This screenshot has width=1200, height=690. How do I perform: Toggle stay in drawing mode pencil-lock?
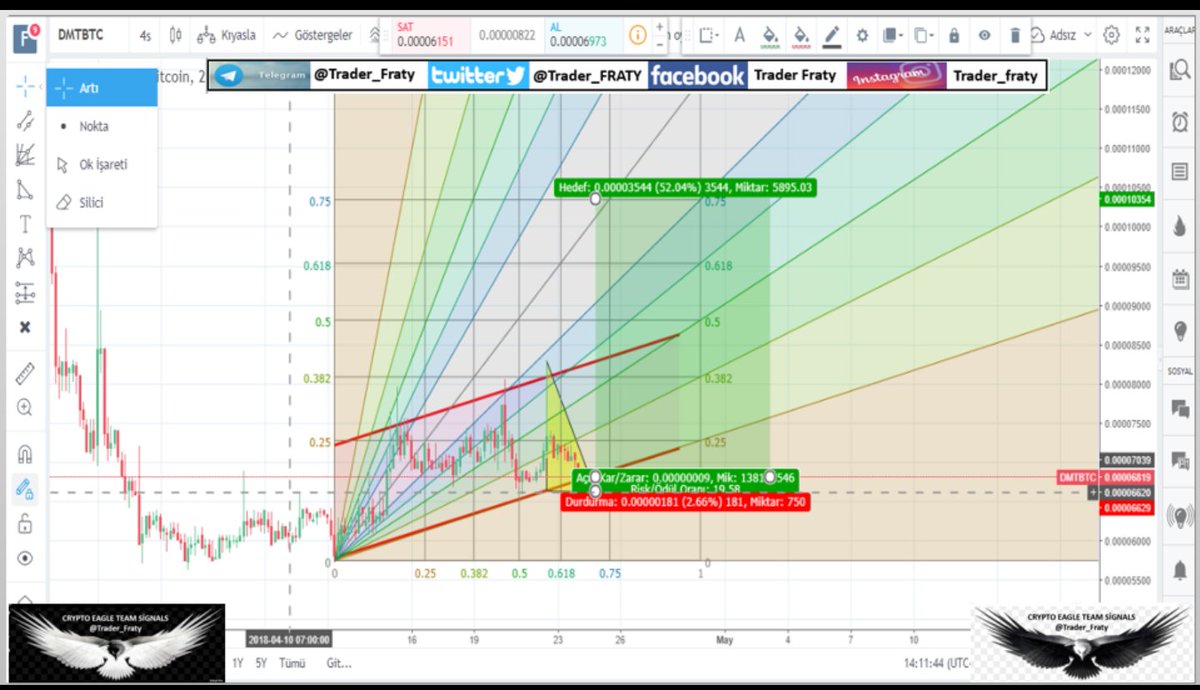tap(25, 489)
